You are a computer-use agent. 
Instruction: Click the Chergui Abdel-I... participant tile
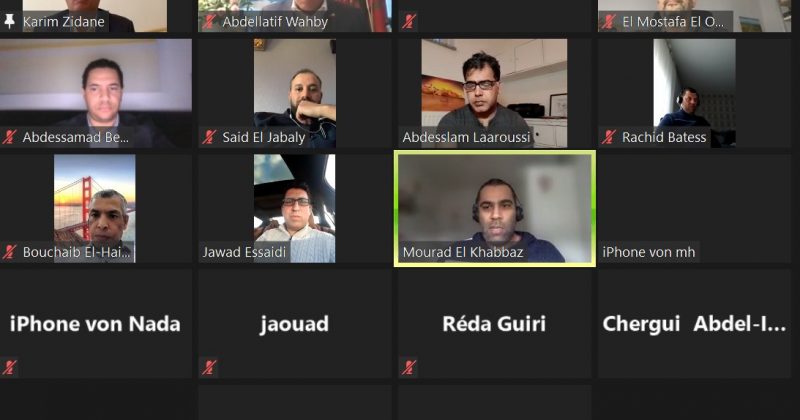[694, 324]
